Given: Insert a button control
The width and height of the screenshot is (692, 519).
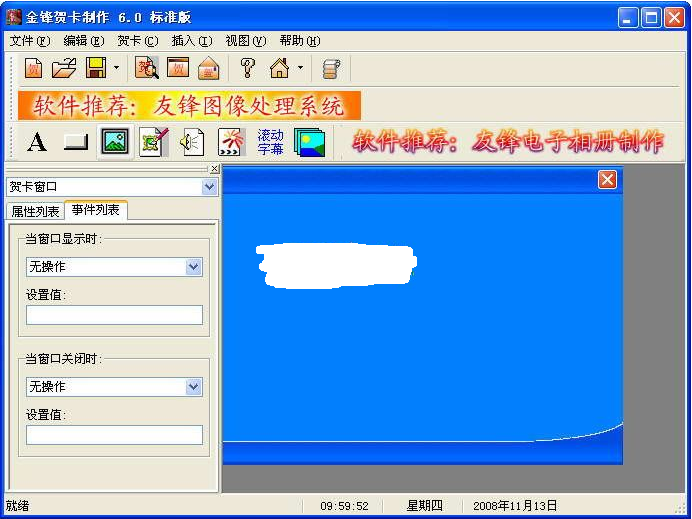Looking at the screenshot, I should [x=75, y=142].
